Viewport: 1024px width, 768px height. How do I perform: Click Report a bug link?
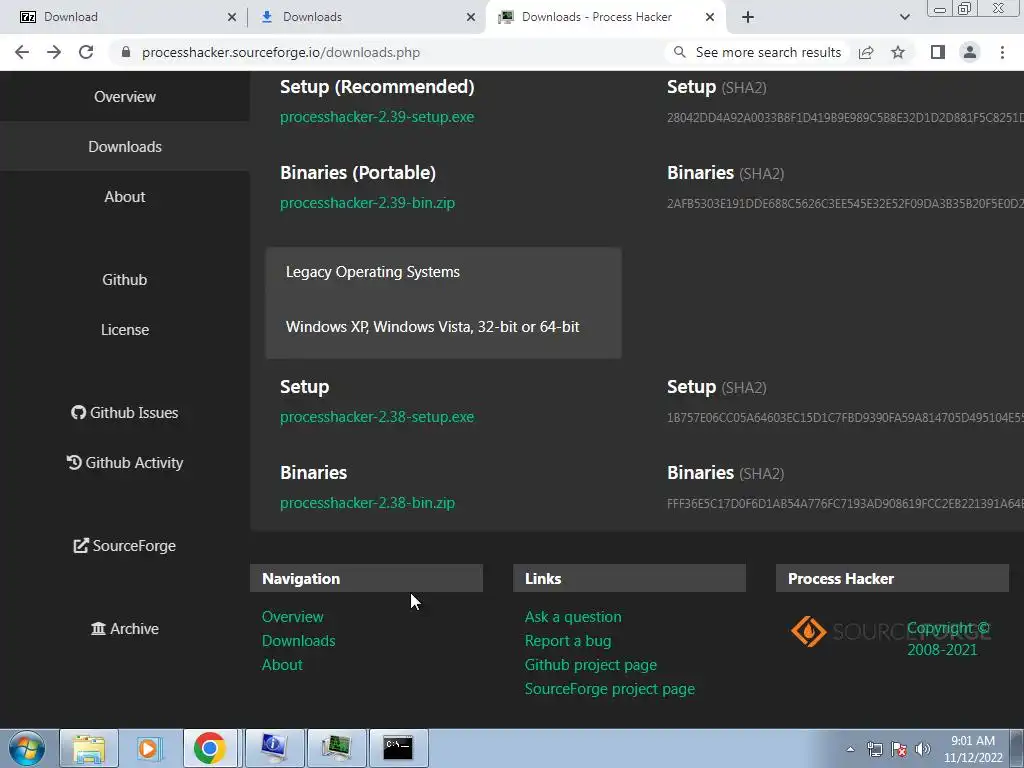568,641
